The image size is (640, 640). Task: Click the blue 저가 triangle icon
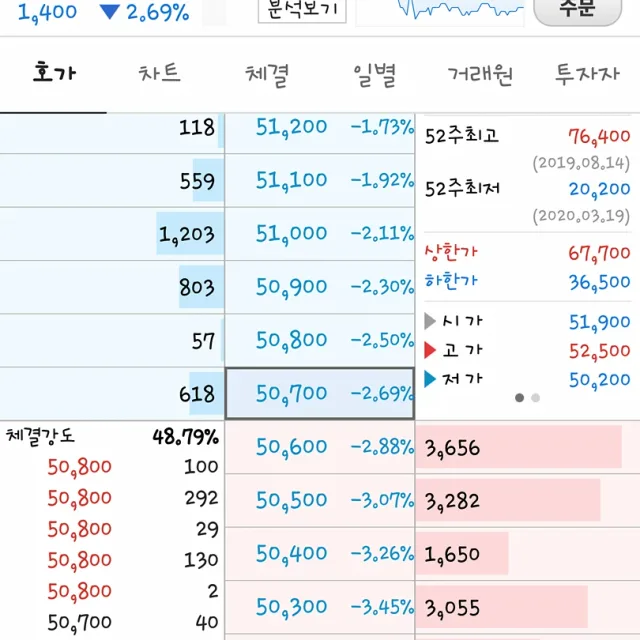point(429,379)
